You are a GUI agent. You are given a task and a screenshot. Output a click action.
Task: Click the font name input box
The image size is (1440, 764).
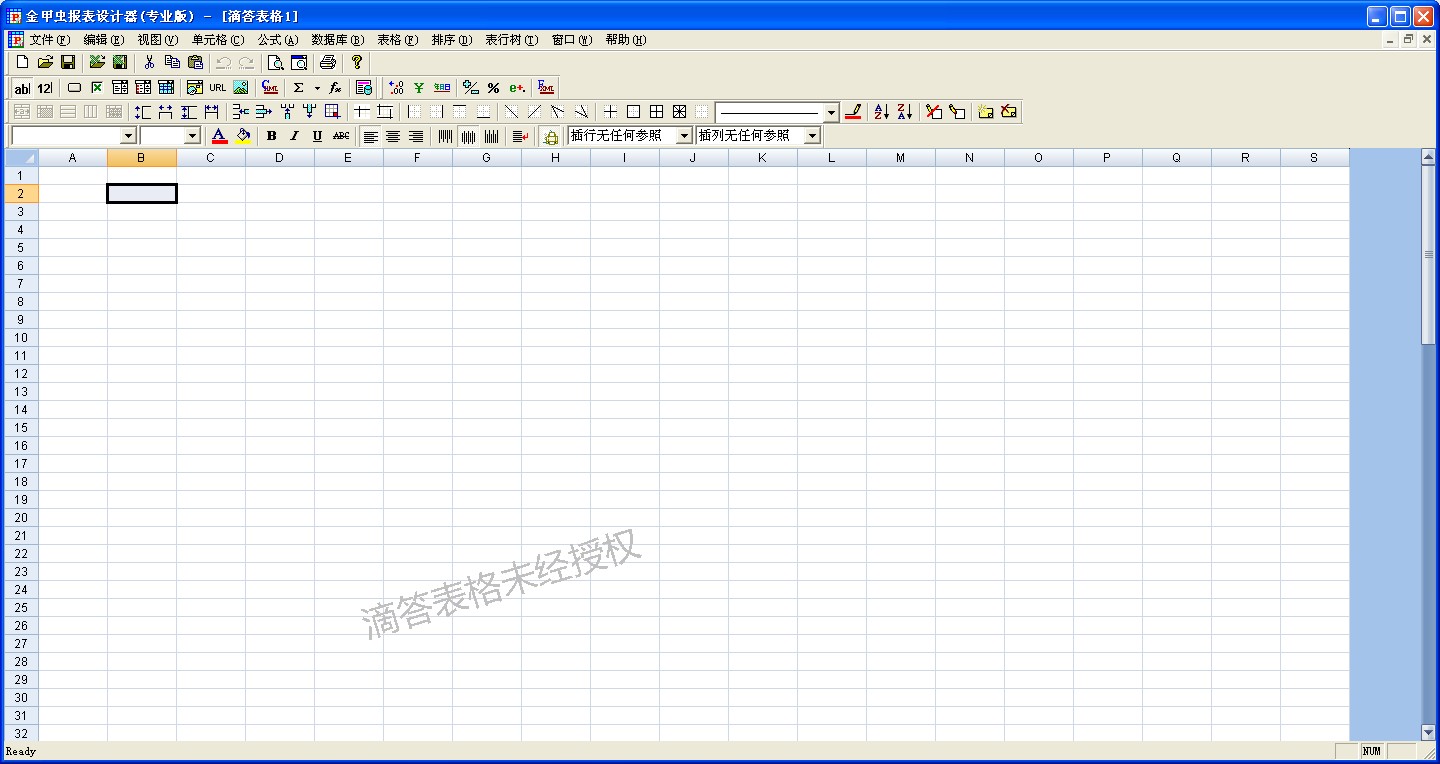[66, 136]
